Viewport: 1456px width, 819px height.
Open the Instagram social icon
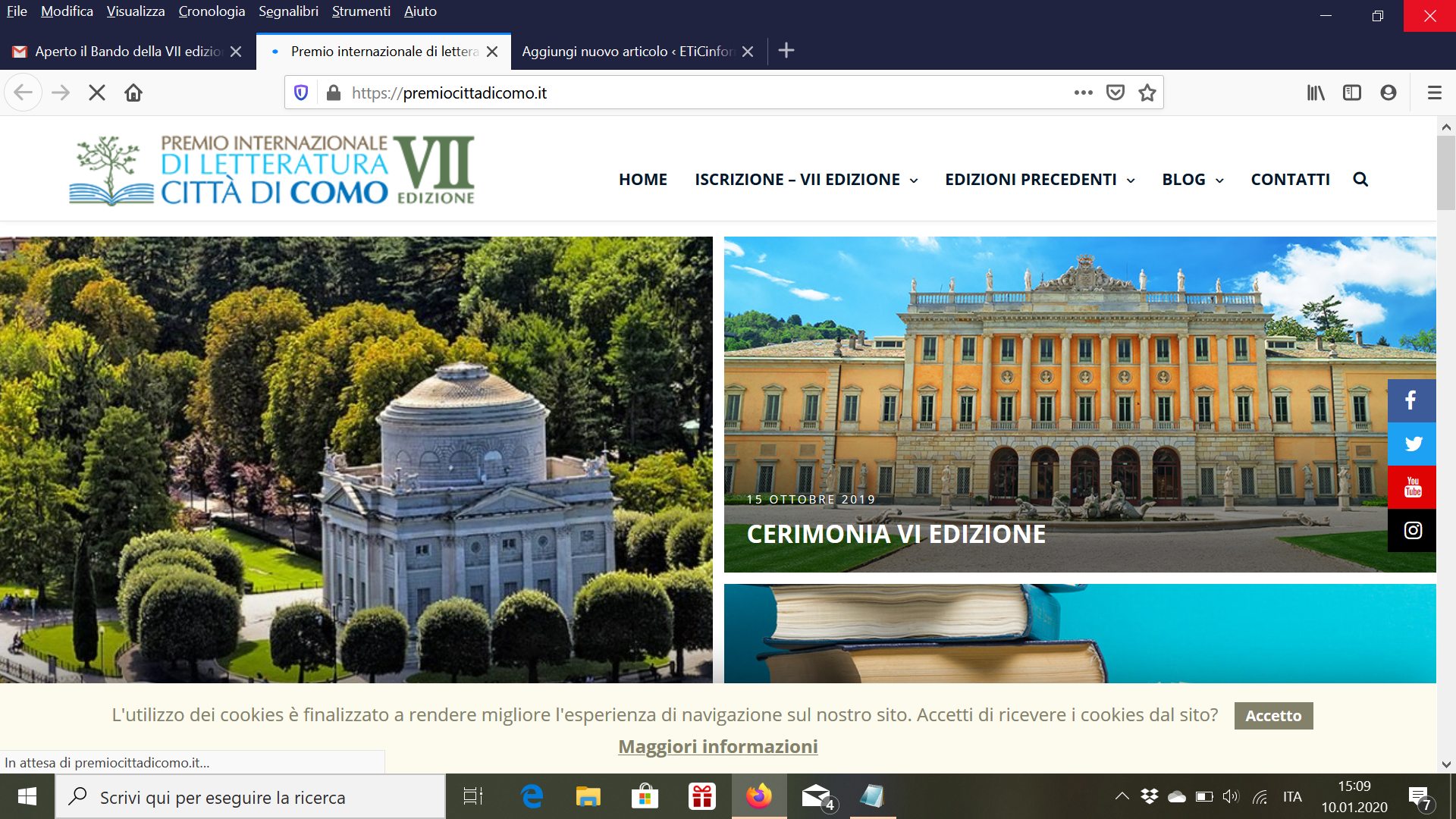[x=1411, y=530]
